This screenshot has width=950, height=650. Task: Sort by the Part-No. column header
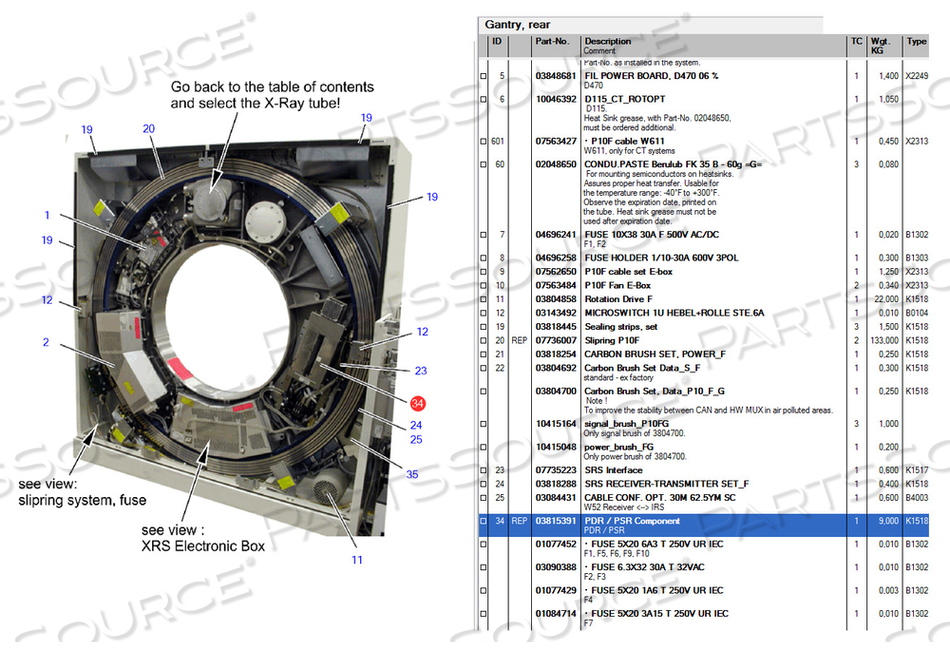[550, 41]
